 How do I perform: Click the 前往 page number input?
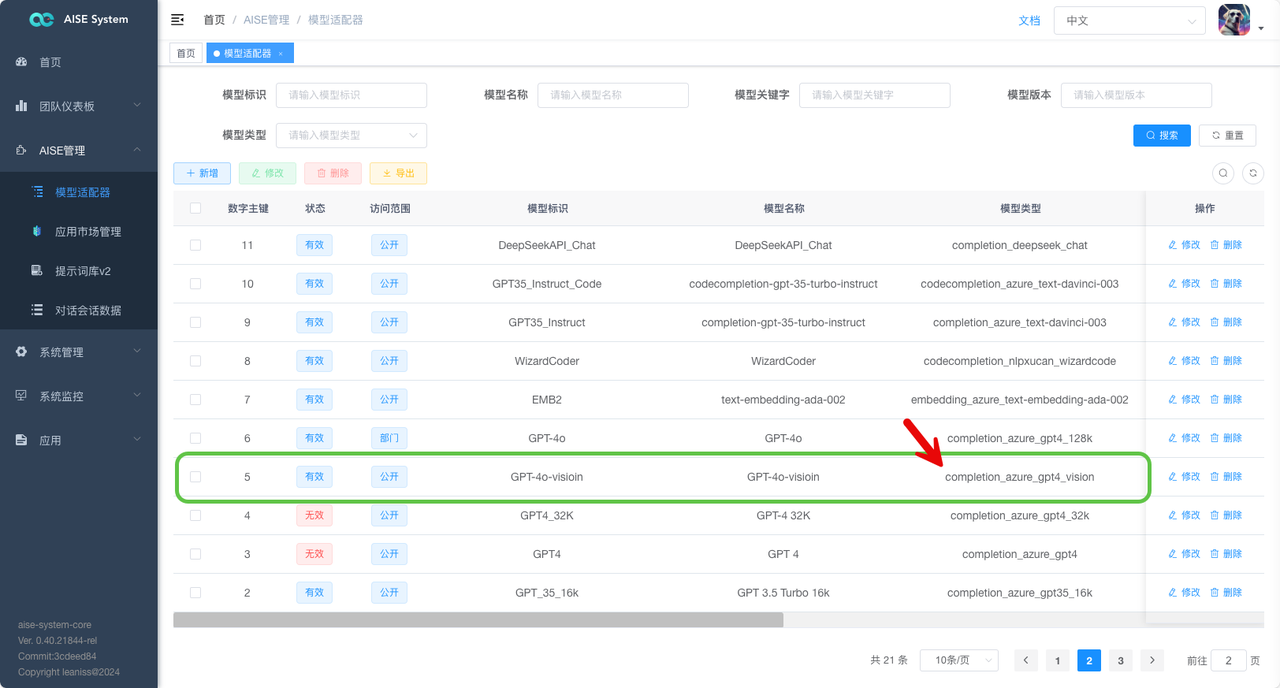click(1228, 660)
